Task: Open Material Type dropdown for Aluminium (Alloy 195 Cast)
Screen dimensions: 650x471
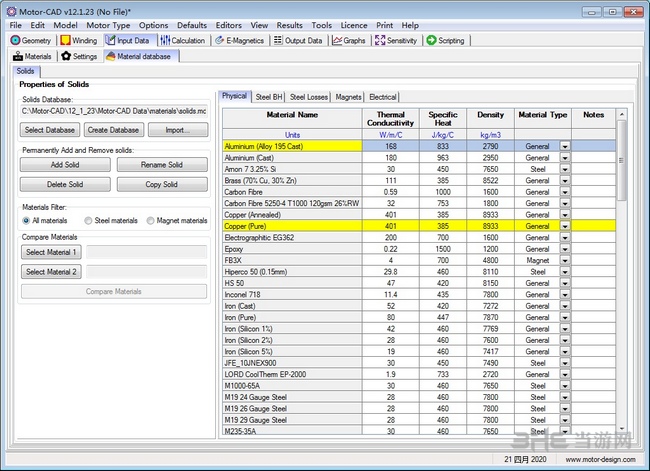Action: coord(565,146)
